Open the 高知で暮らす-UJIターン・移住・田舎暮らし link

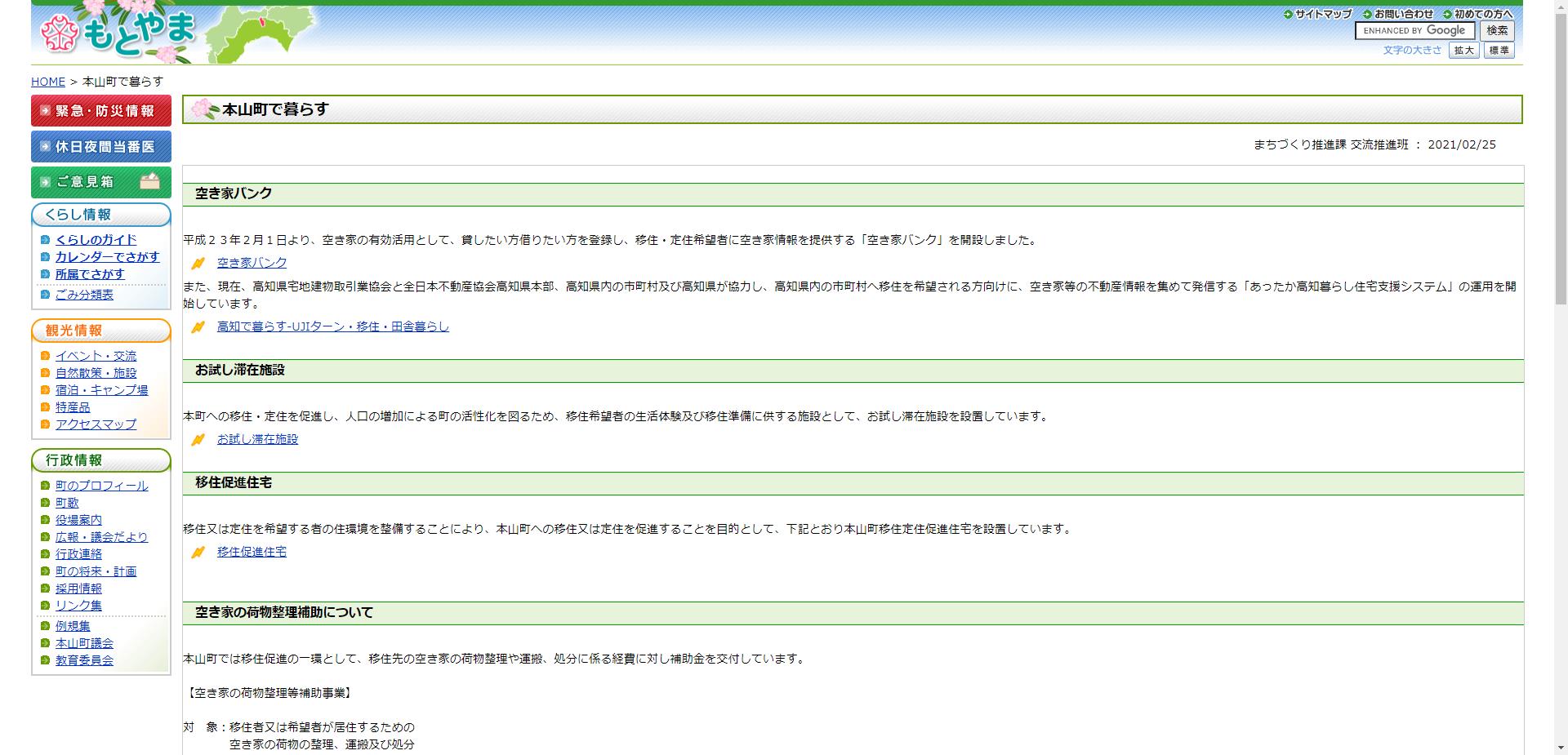pyautogui.click(x=332, y=326)
